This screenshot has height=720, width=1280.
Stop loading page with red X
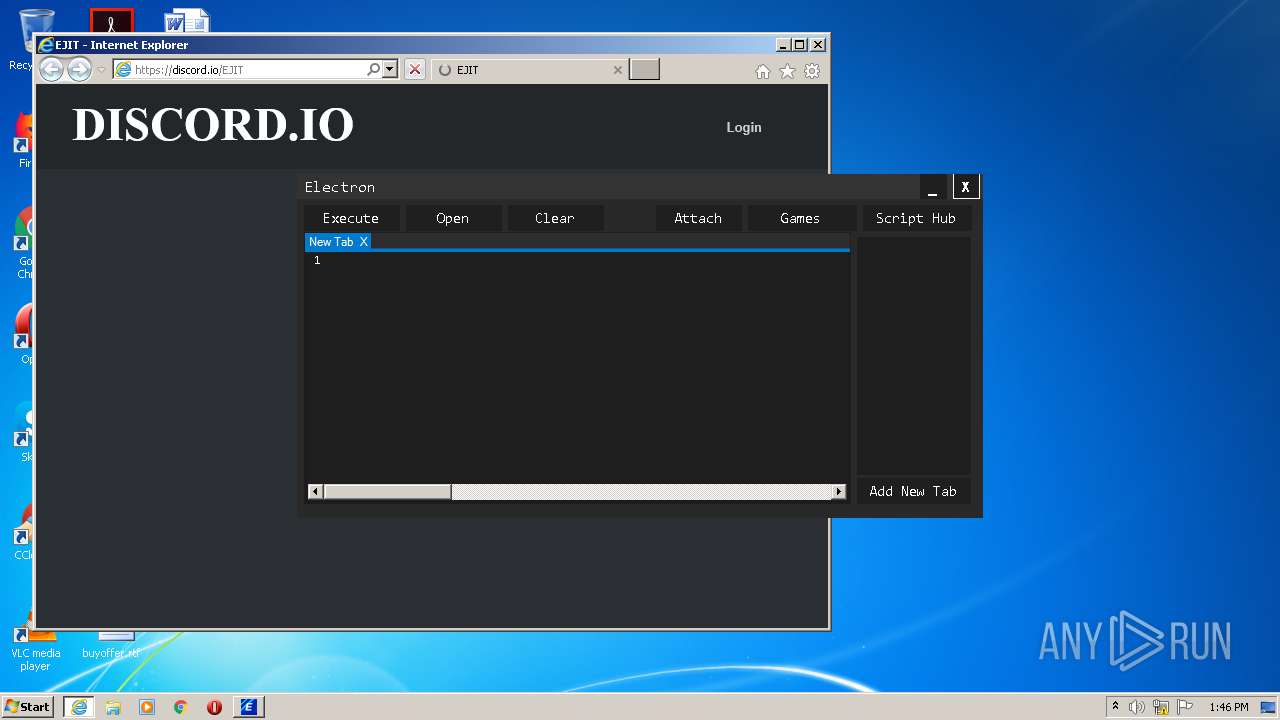(x=415, y=70)
